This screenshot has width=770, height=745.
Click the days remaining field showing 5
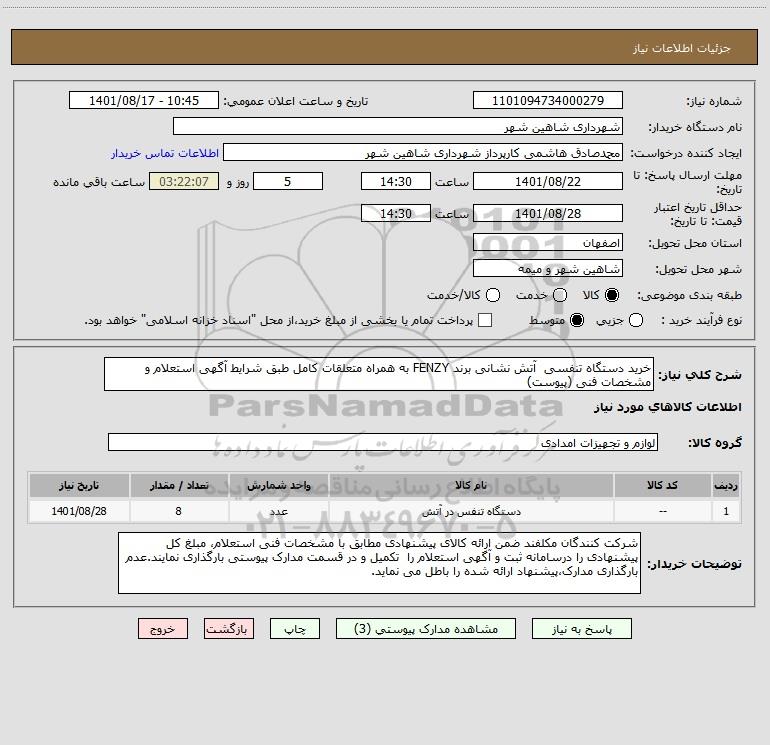[x=288, y=181]
